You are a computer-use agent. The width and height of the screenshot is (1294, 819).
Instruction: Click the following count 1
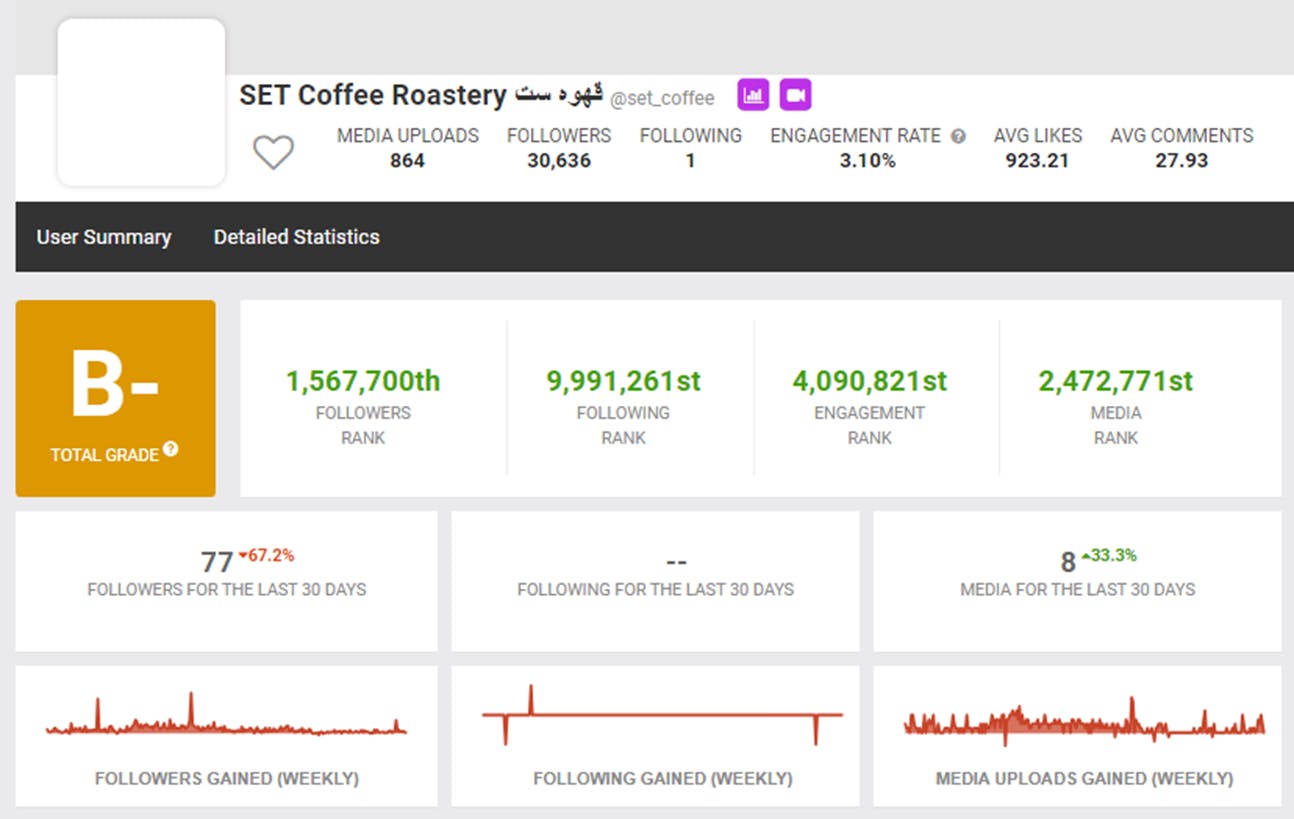click(x=690, y=161)
